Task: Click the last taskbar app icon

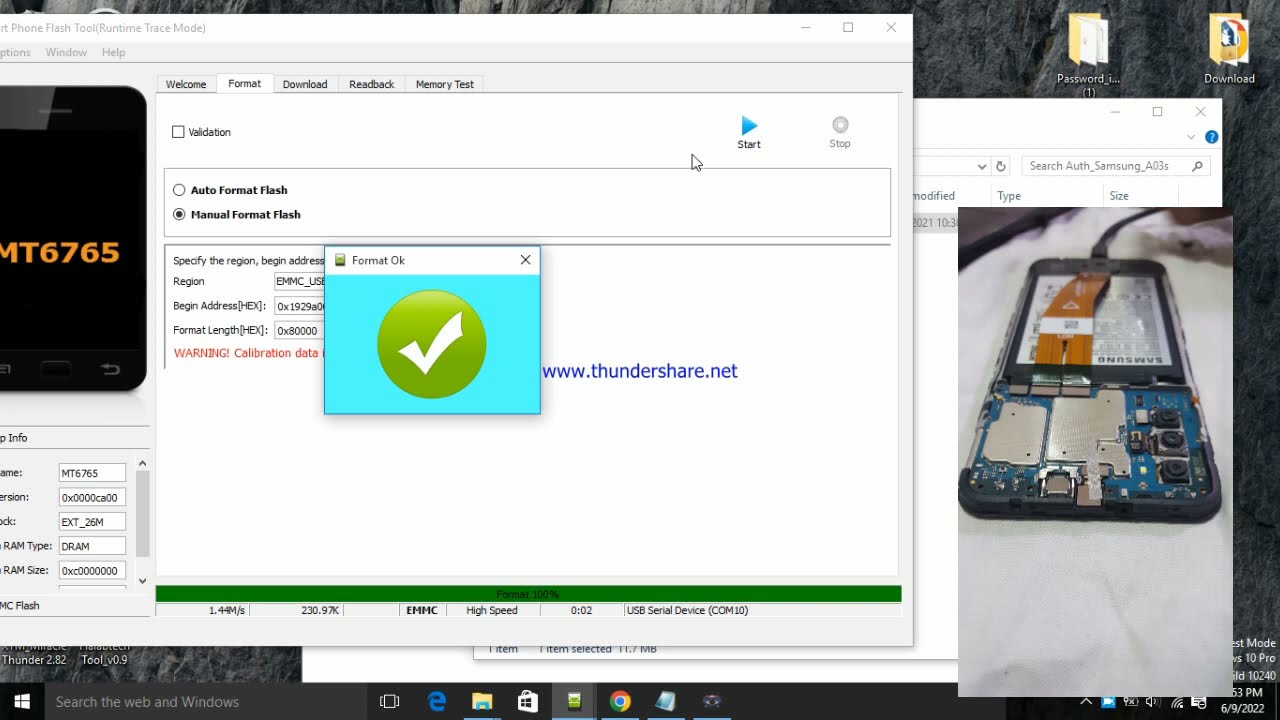Action: pyautogui.click(x=712, y=702)
